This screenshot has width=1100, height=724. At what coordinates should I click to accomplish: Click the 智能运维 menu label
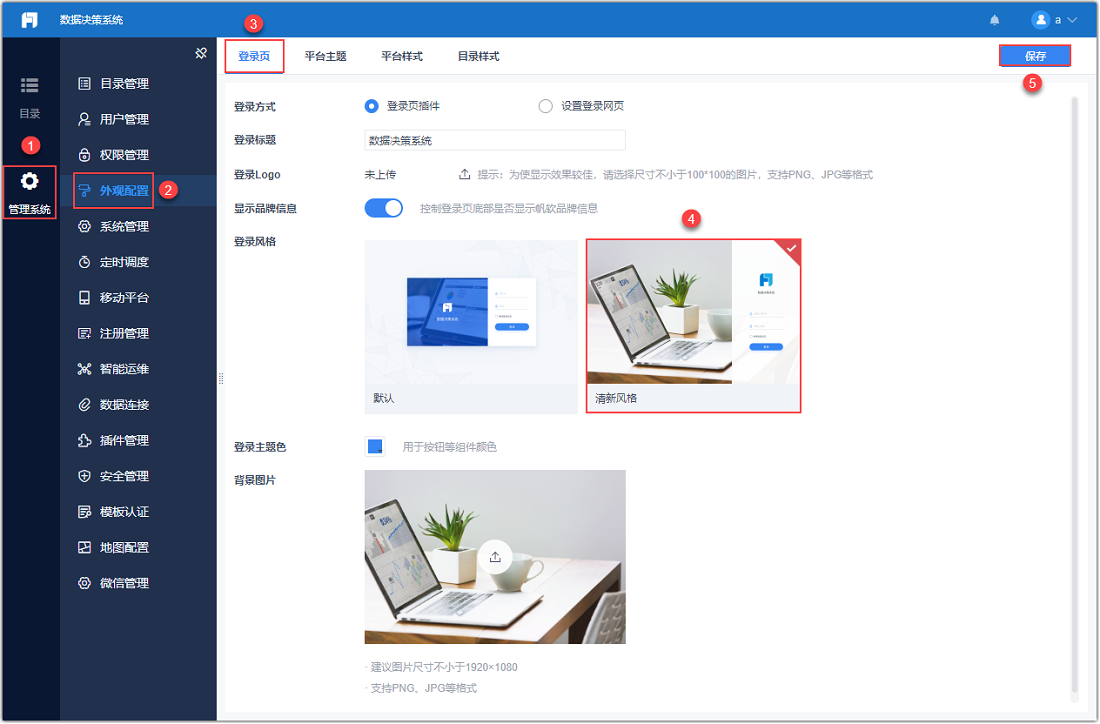(124, 368)
